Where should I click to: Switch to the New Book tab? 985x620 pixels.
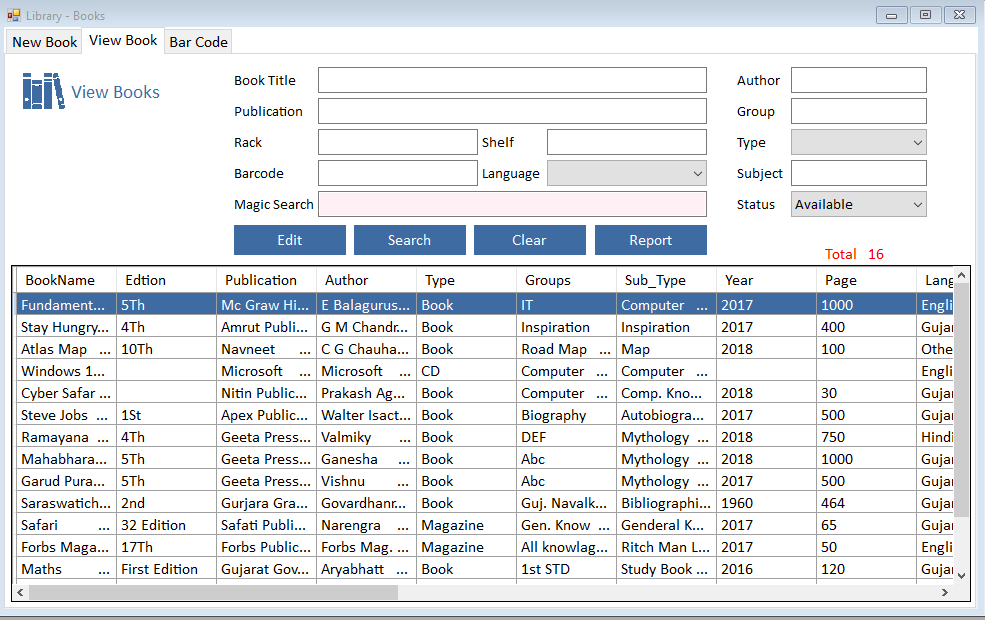44,42
